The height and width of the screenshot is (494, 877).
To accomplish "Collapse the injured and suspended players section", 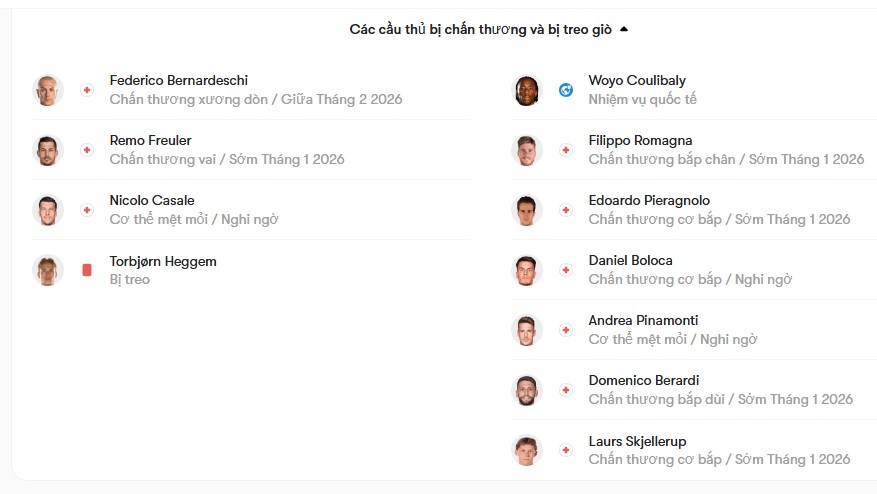I will pos(624,29).
